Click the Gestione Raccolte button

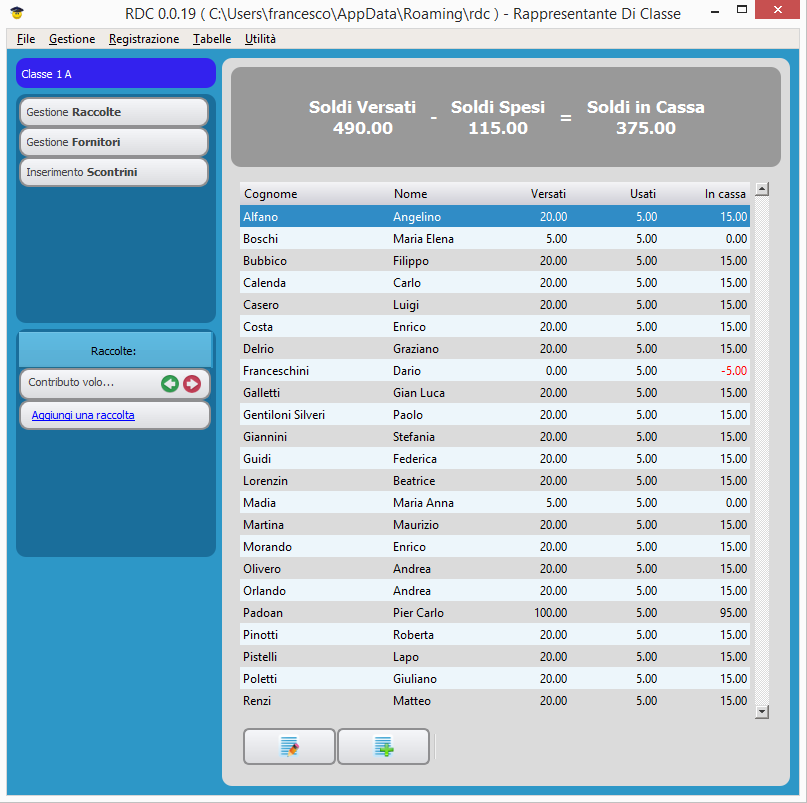(114, 112)
